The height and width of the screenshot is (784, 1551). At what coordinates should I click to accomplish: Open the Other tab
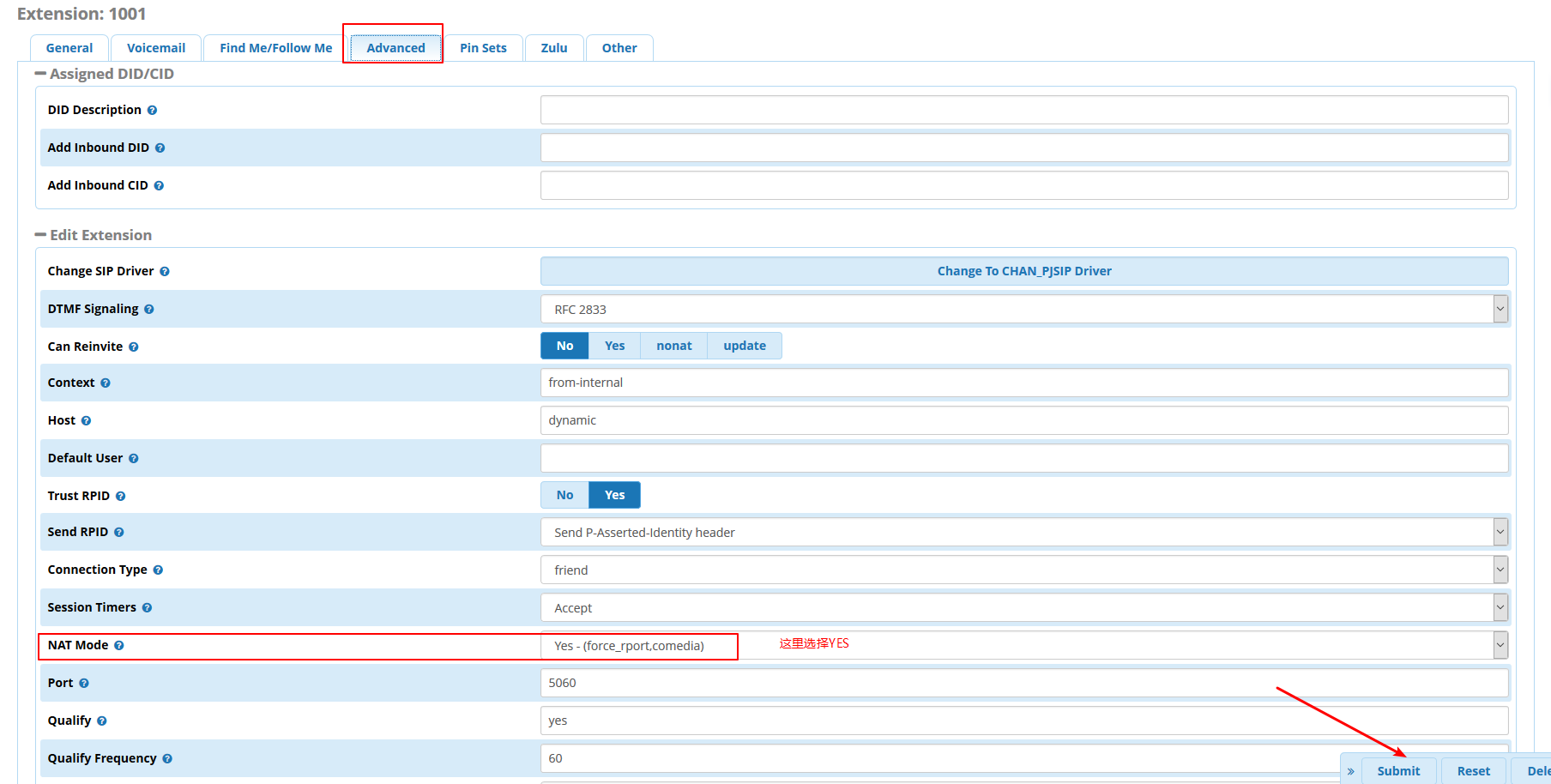click(619, 48)
